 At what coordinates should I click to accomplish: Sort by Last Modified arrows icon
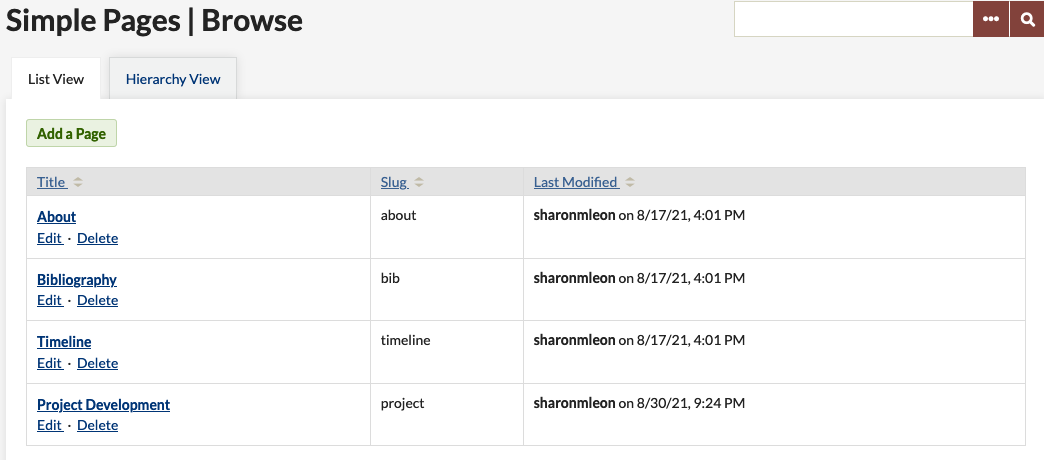pos(630,182)
